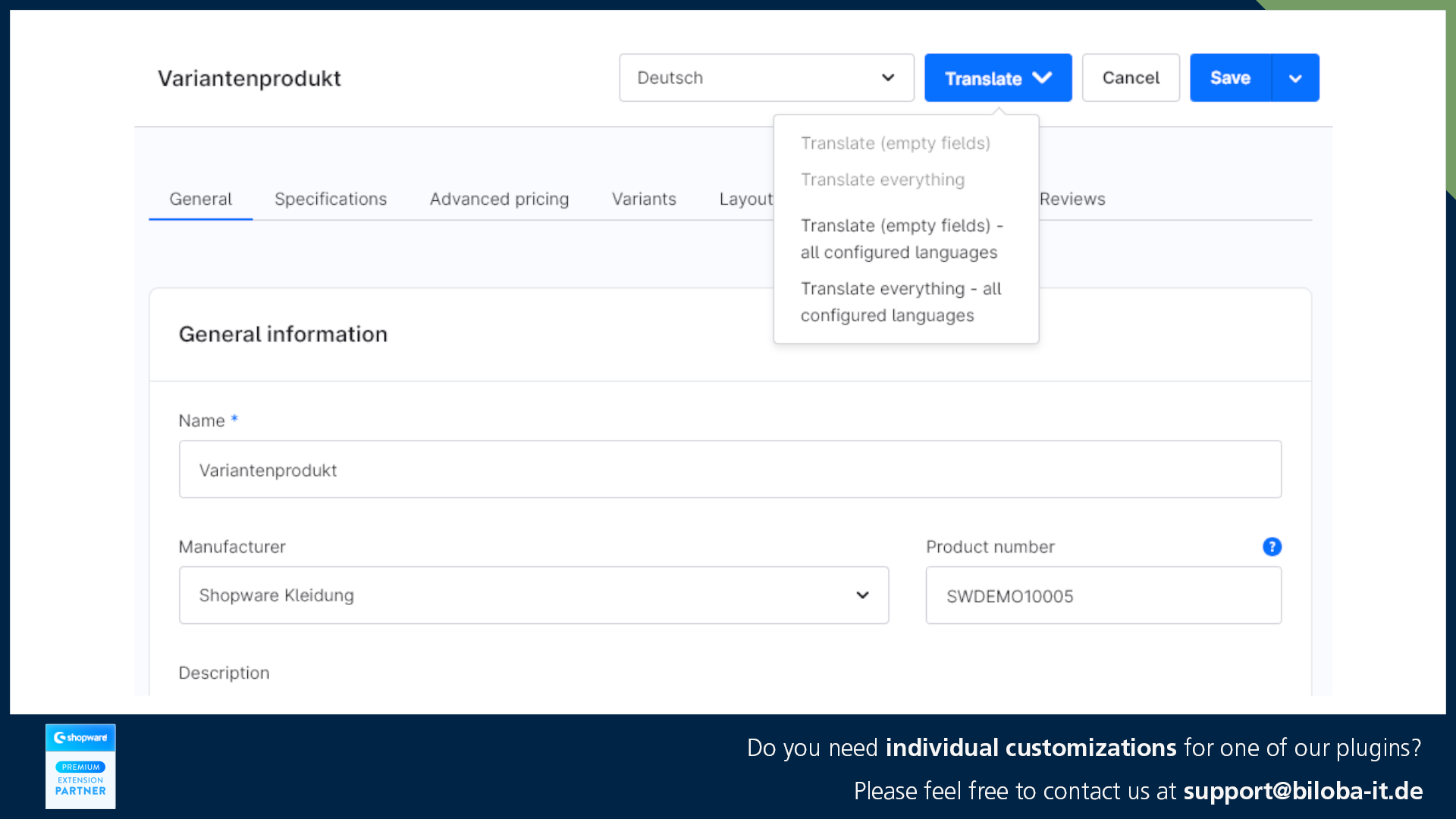
Task: Open the Save options dropdown arrow
Action: (x=1295, y=78)
